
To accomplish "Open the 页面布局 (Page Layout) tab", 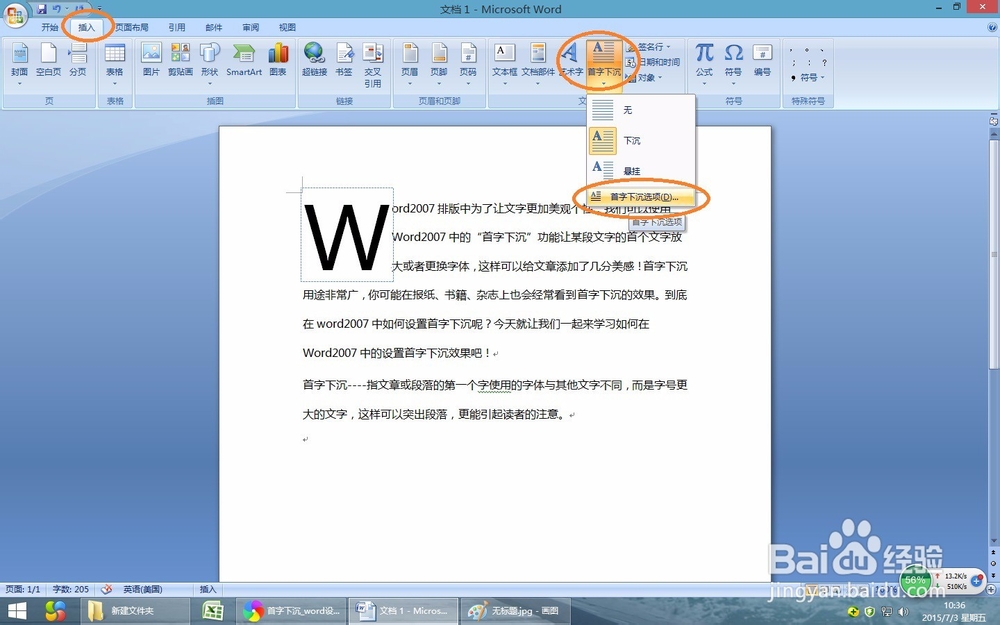I will tap(131, 27).
